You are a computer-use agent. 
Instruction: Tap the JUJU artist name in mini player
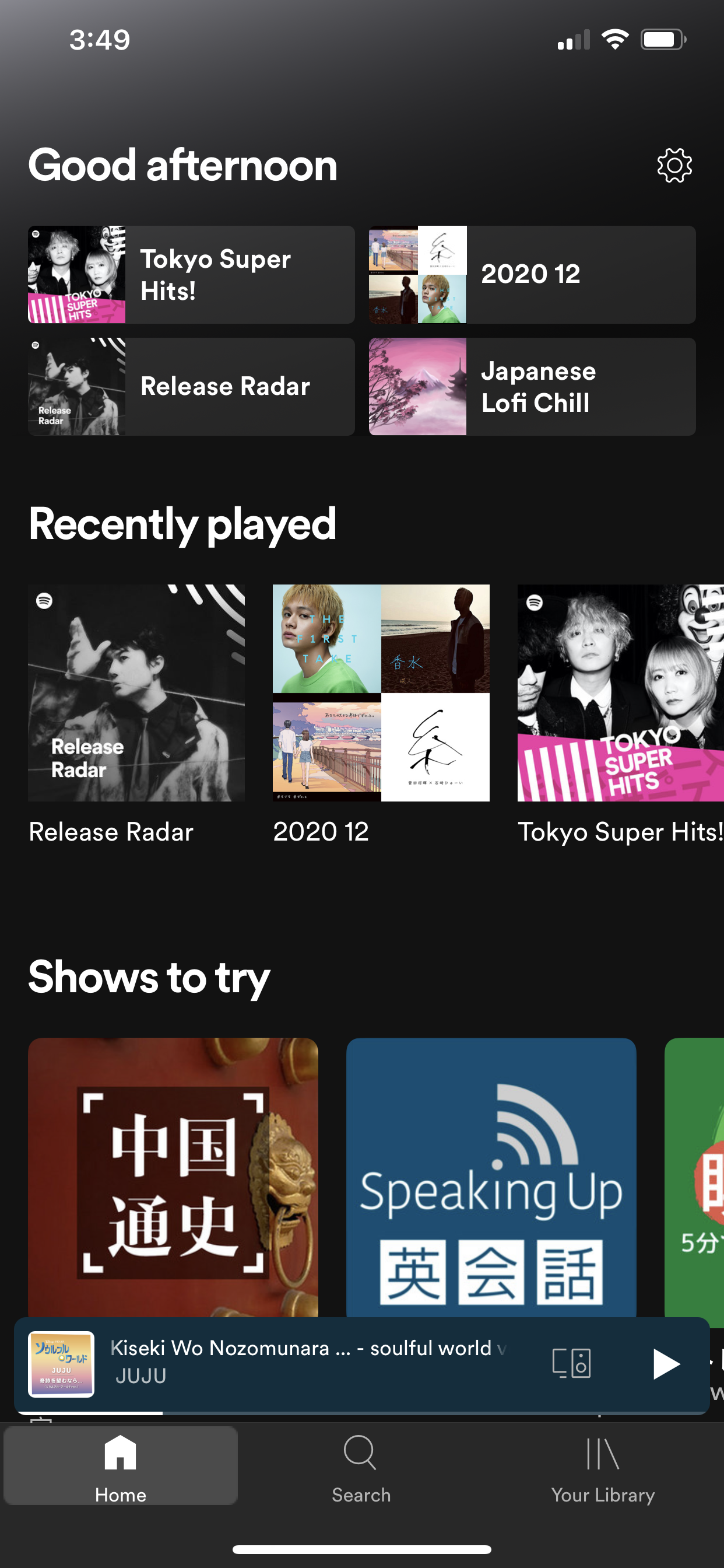(x=140, y=1375)
